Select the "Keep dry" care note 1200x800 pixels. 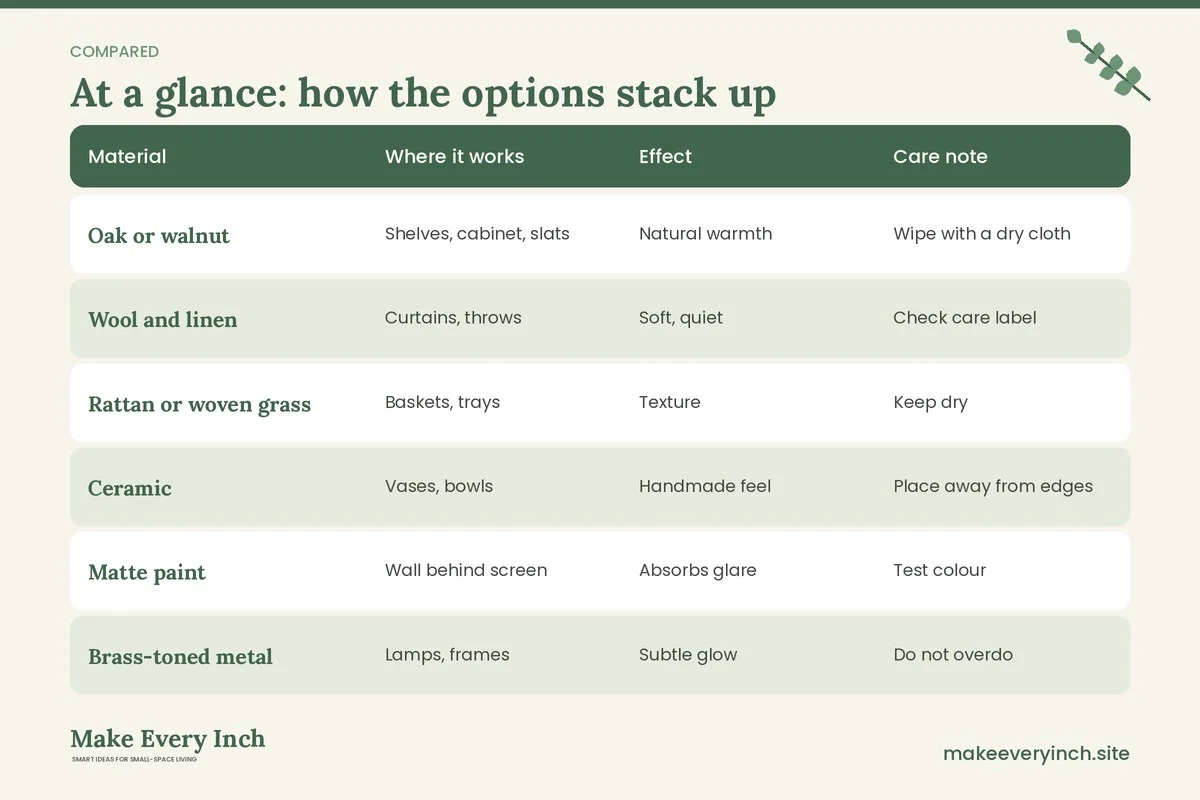click(x=930, y=402)
